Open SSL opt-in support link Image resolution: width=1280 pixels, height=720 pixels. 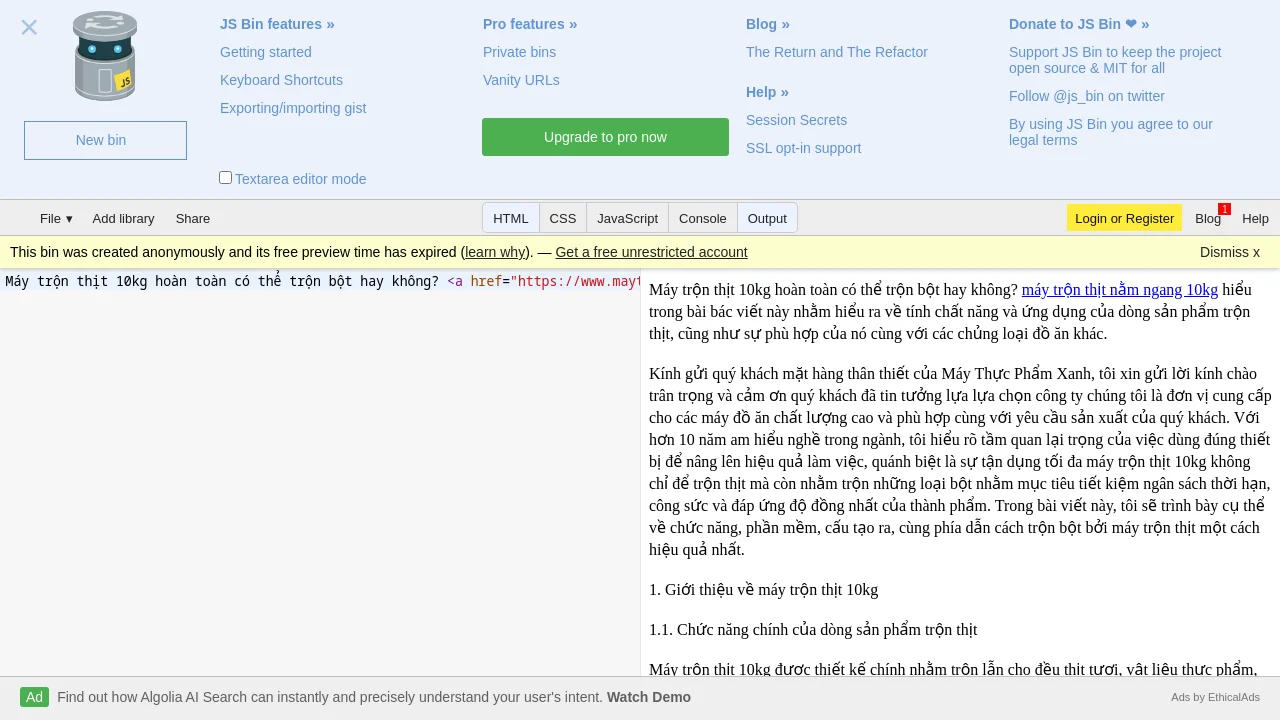point(803,148)
